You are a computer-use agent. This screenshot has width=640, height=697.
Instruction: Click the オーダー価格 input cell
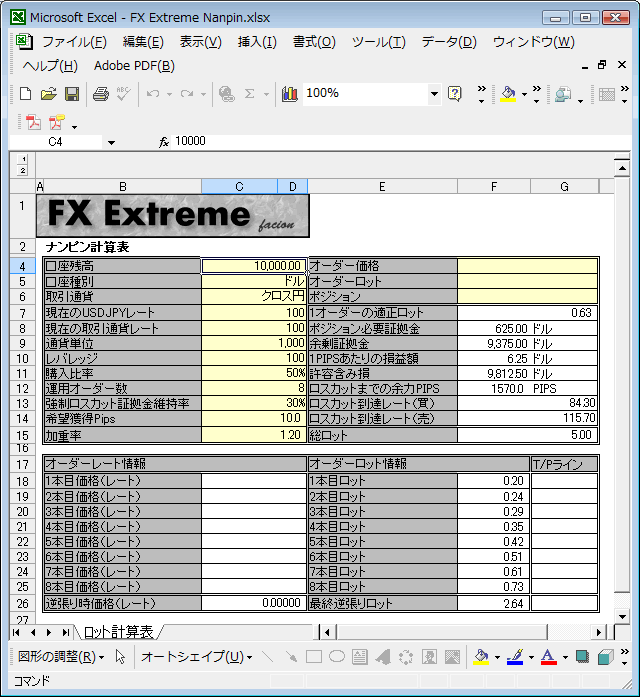click(527, 266)
